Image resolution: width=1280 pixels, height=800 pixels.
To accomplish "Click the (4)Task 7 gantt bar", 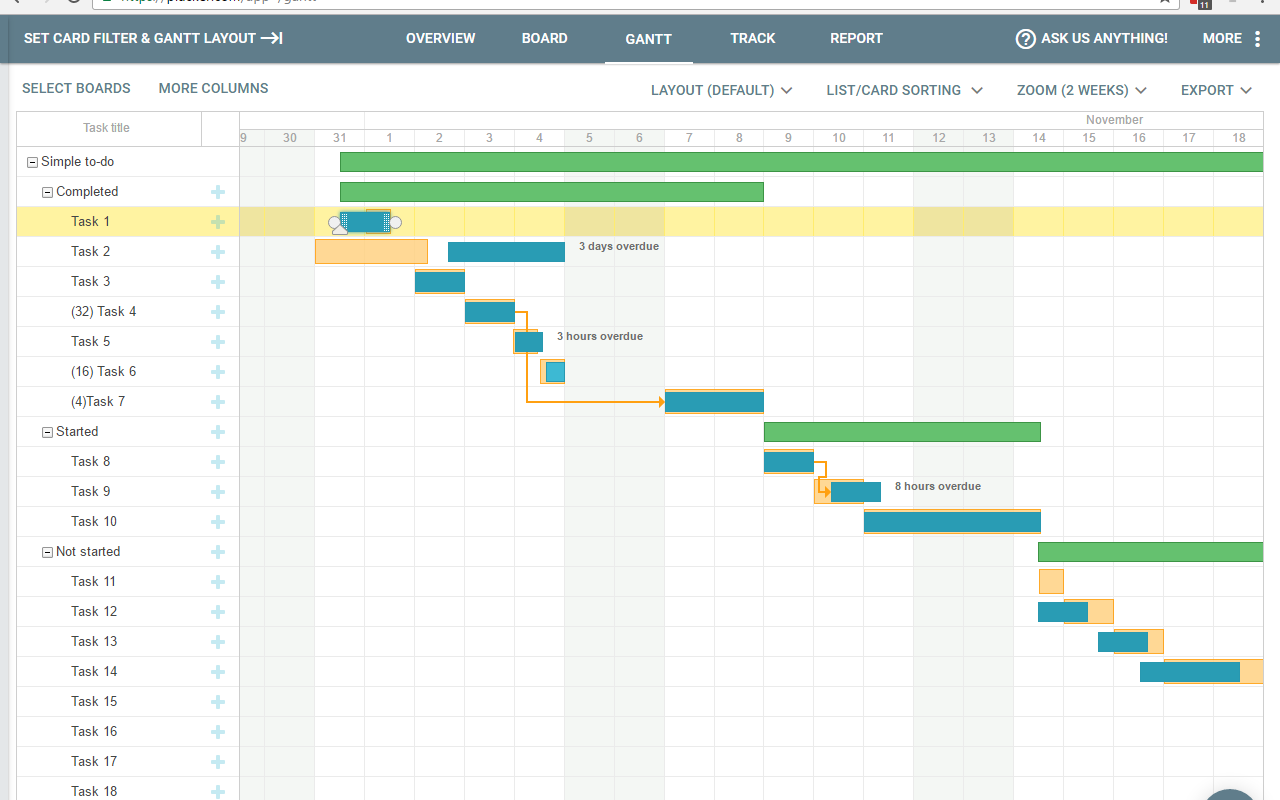I will pyautogui.click(x=714, y=402).
